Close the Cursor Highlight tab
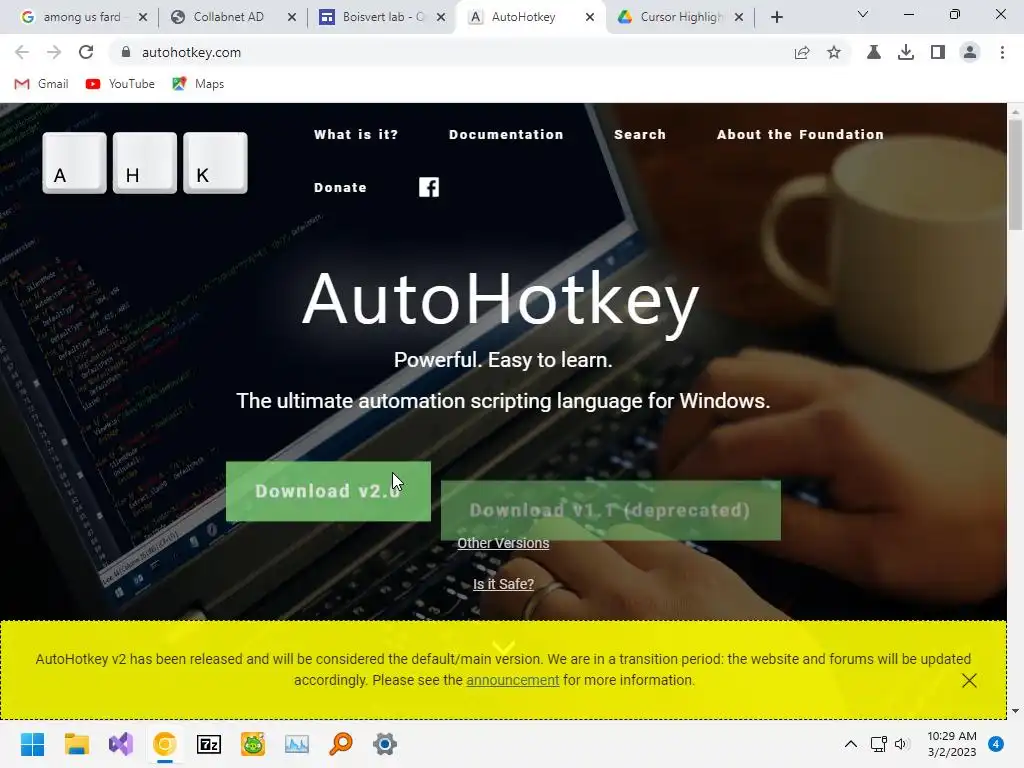 (x=739, y=17)
